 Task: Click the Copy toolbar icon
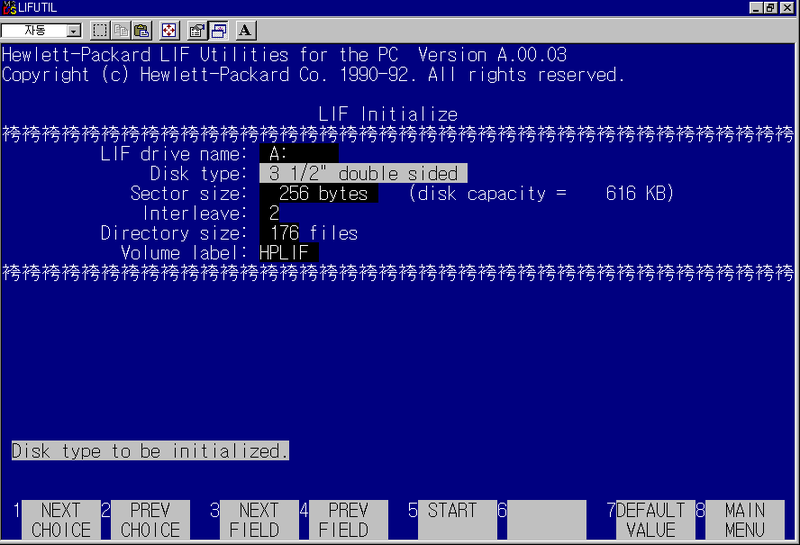(x=120, y=30)
